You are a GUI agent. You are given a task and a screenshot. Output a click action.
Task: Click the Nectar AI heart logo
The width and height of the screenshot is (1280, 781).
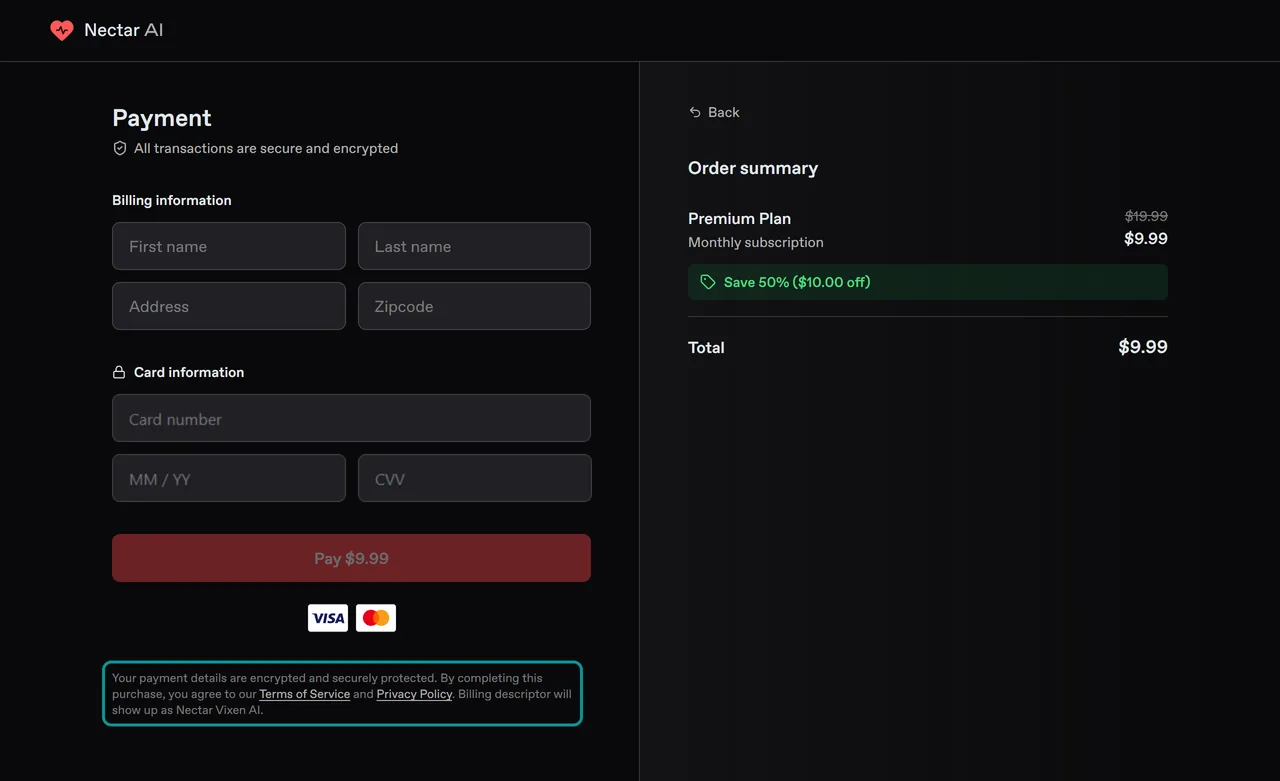[62, 30]
